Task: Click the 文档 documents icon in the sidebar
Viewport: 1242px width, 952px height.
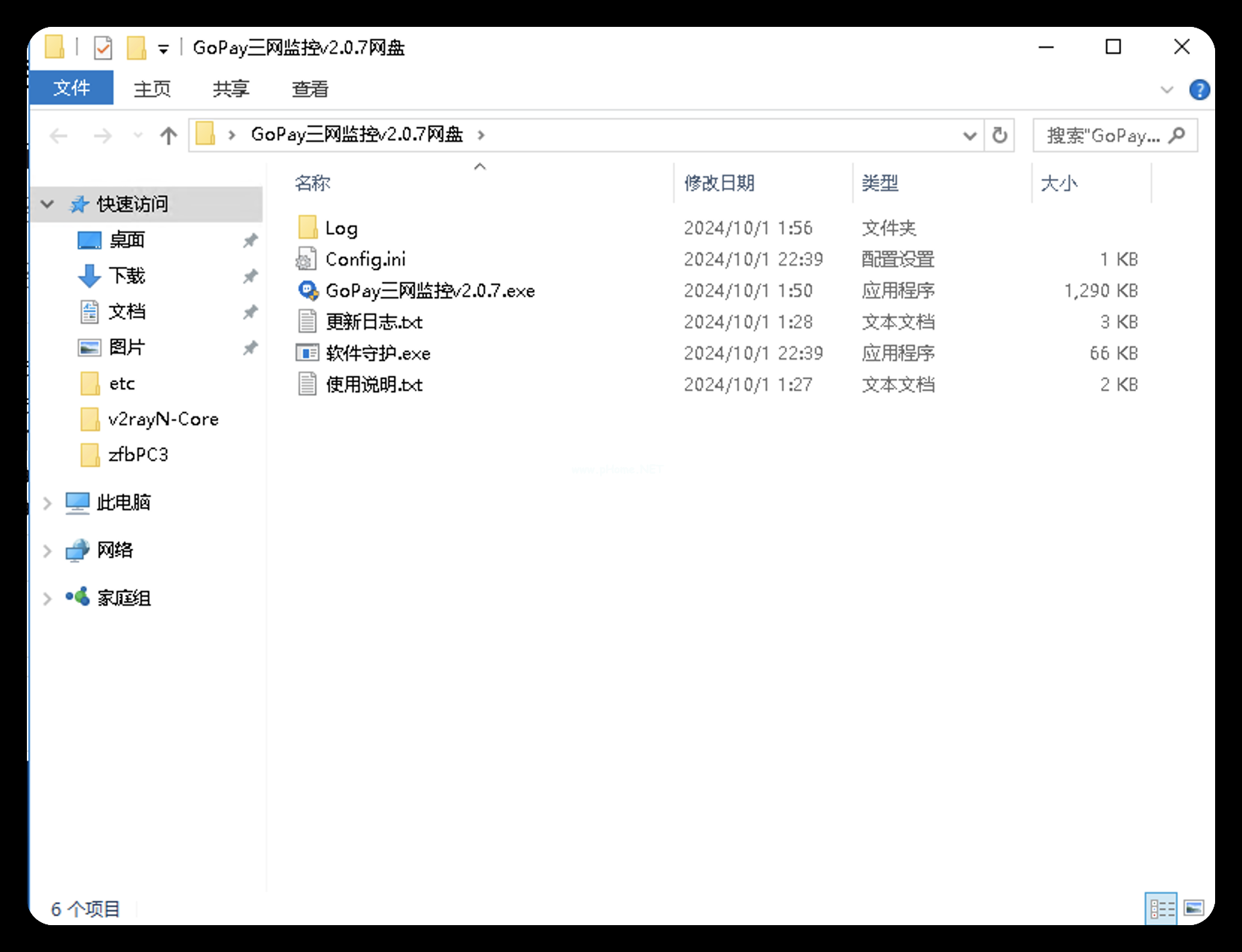Action: click(x=90, y=312)
